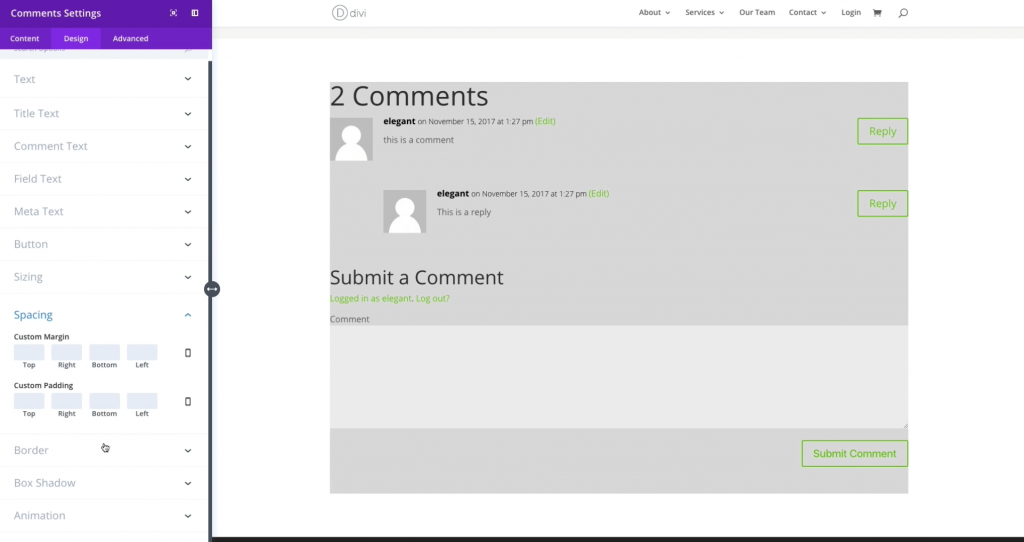Image resolution: width=1024 pixels, height=542 pixels.
Task: Expand the Meta Text group
Action: pos(103,212)
